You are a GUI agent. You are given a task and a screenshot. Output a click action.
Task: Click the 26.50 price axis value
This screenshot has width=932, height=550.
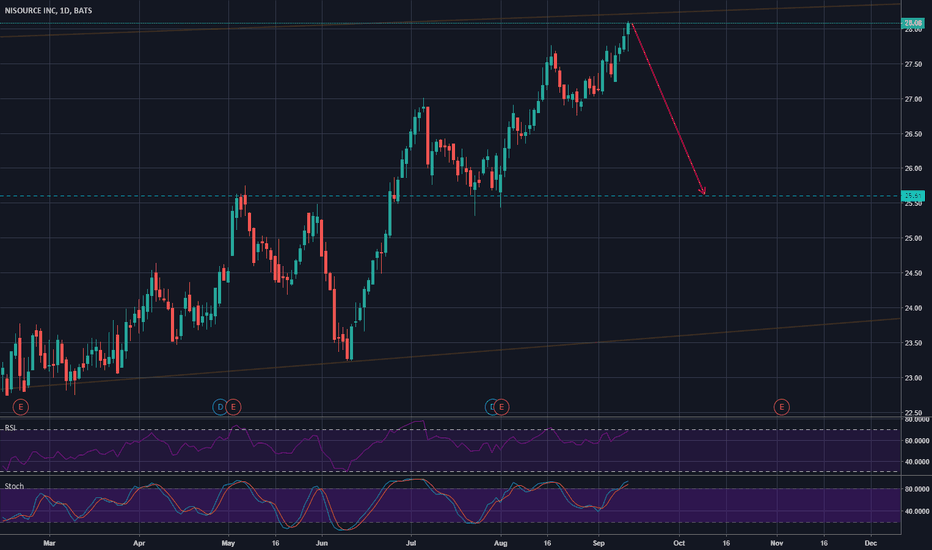pos(914,134)
